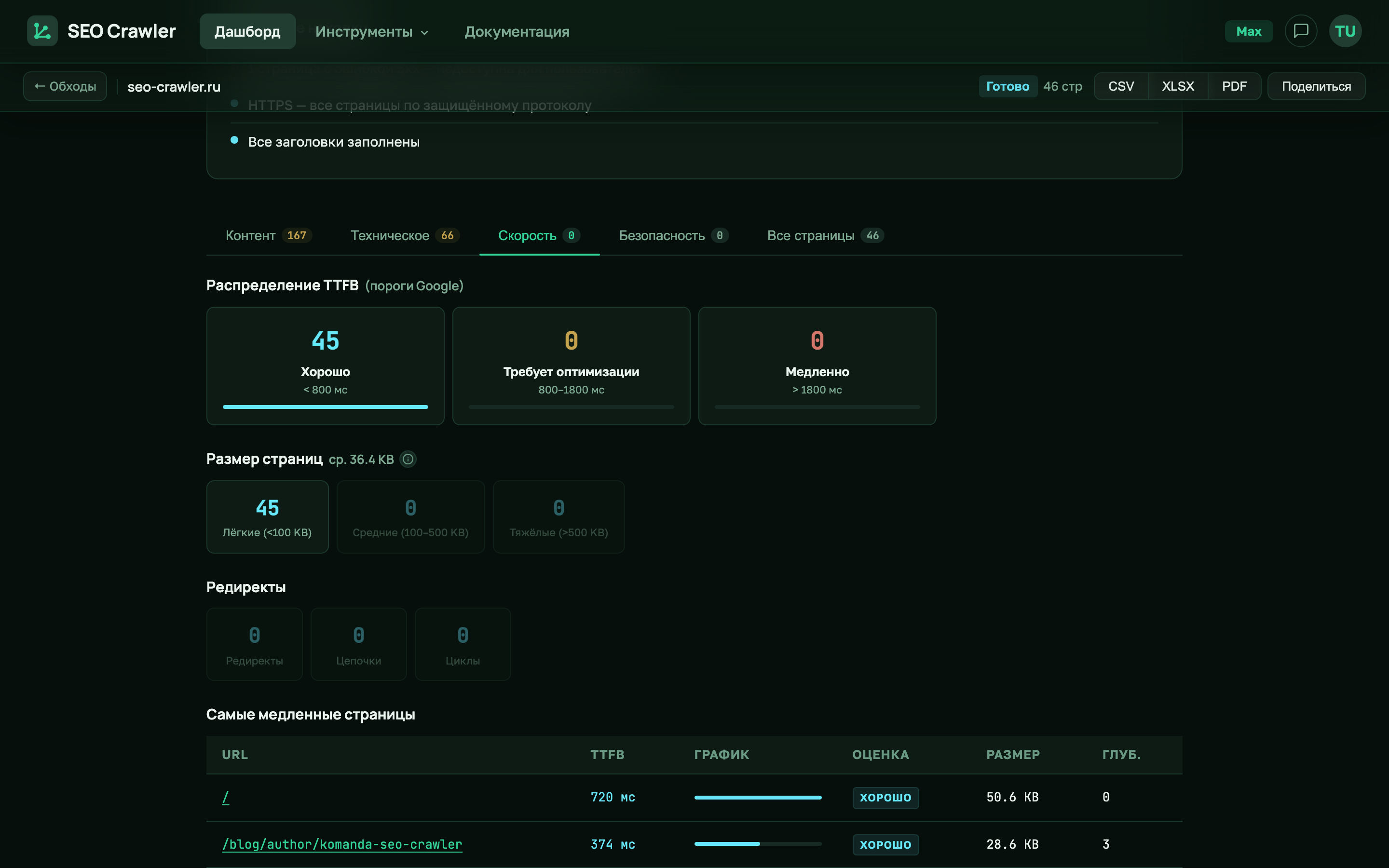Viewport: 1389px width, 868px height.
Task: Click the 28.6 KB size value
Action: [1012, 844]
